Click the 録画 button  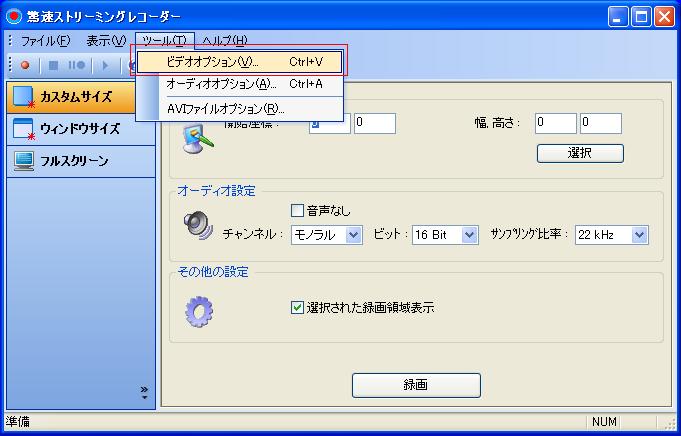coord(416,385)
